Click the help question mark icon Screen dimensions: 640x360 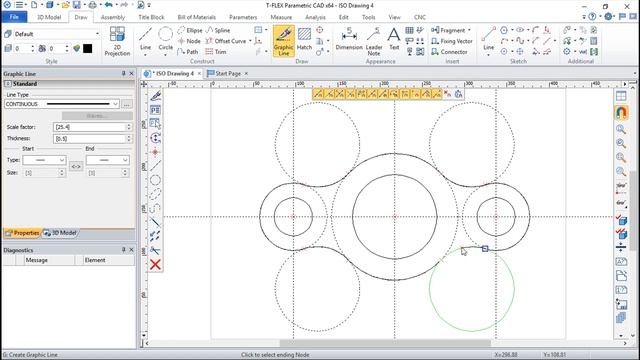[592, 17]
